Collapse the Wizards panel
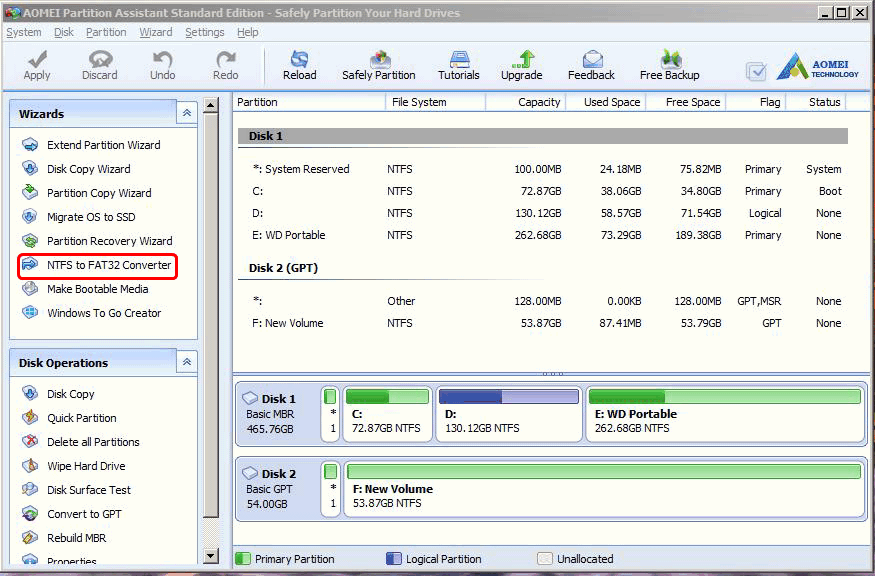Screen dimensions: 875x576 pos(186,113)
